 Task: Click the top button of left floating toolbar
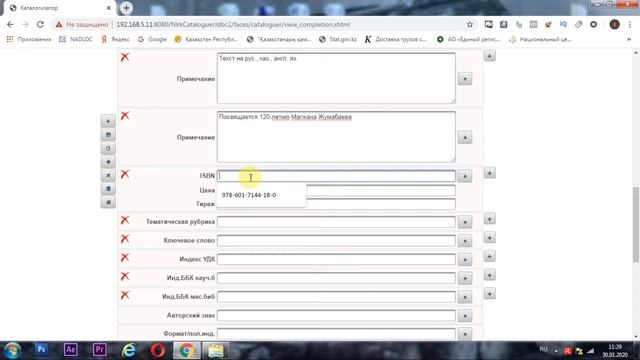[x=108, y=121]
